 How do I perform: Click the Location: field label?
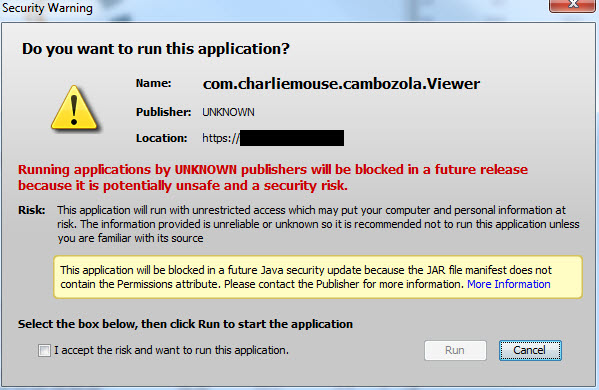(162, 138)
